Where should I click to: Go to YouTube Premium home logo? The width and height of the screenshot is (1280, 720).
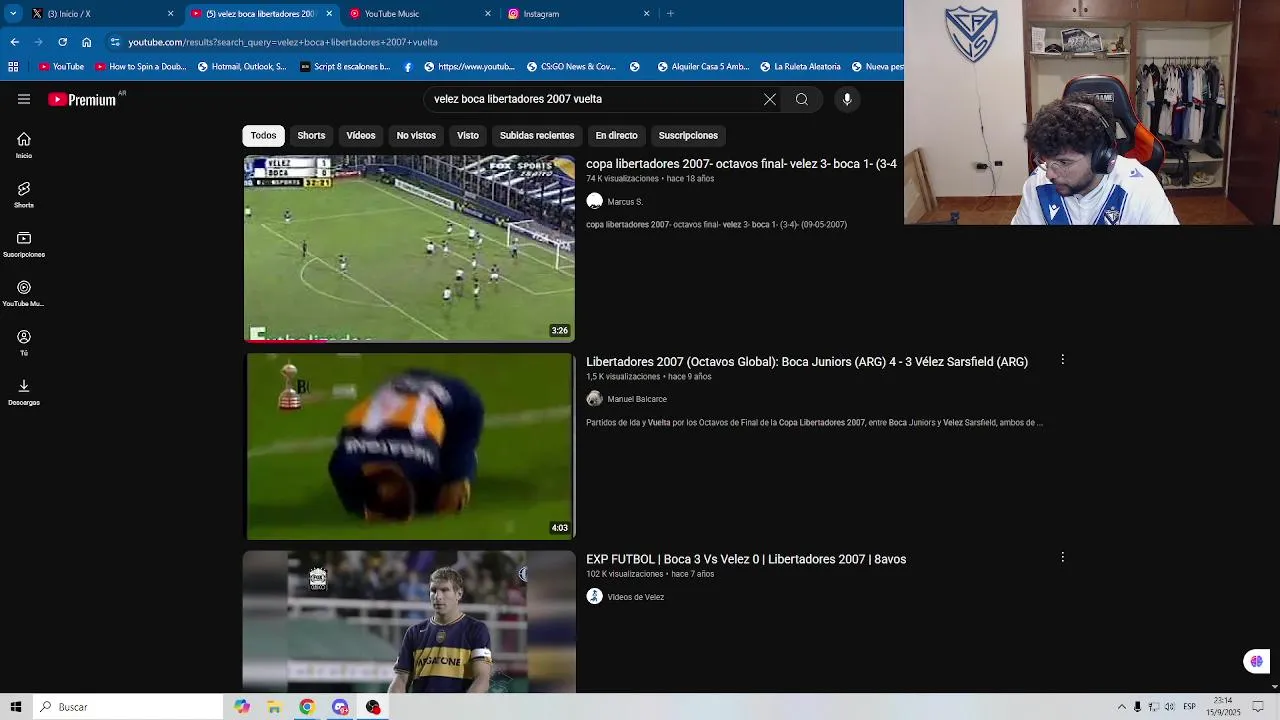coord(82,99)
